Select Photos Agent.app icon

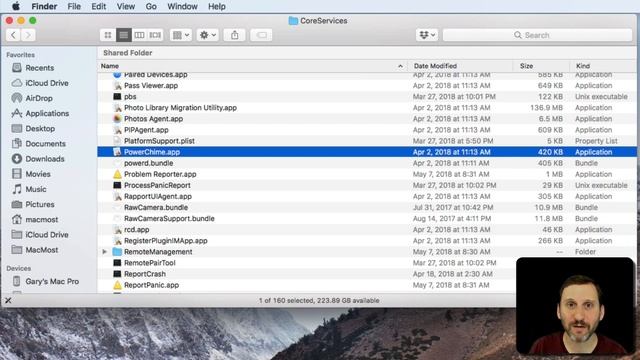(x=117, y=118)
